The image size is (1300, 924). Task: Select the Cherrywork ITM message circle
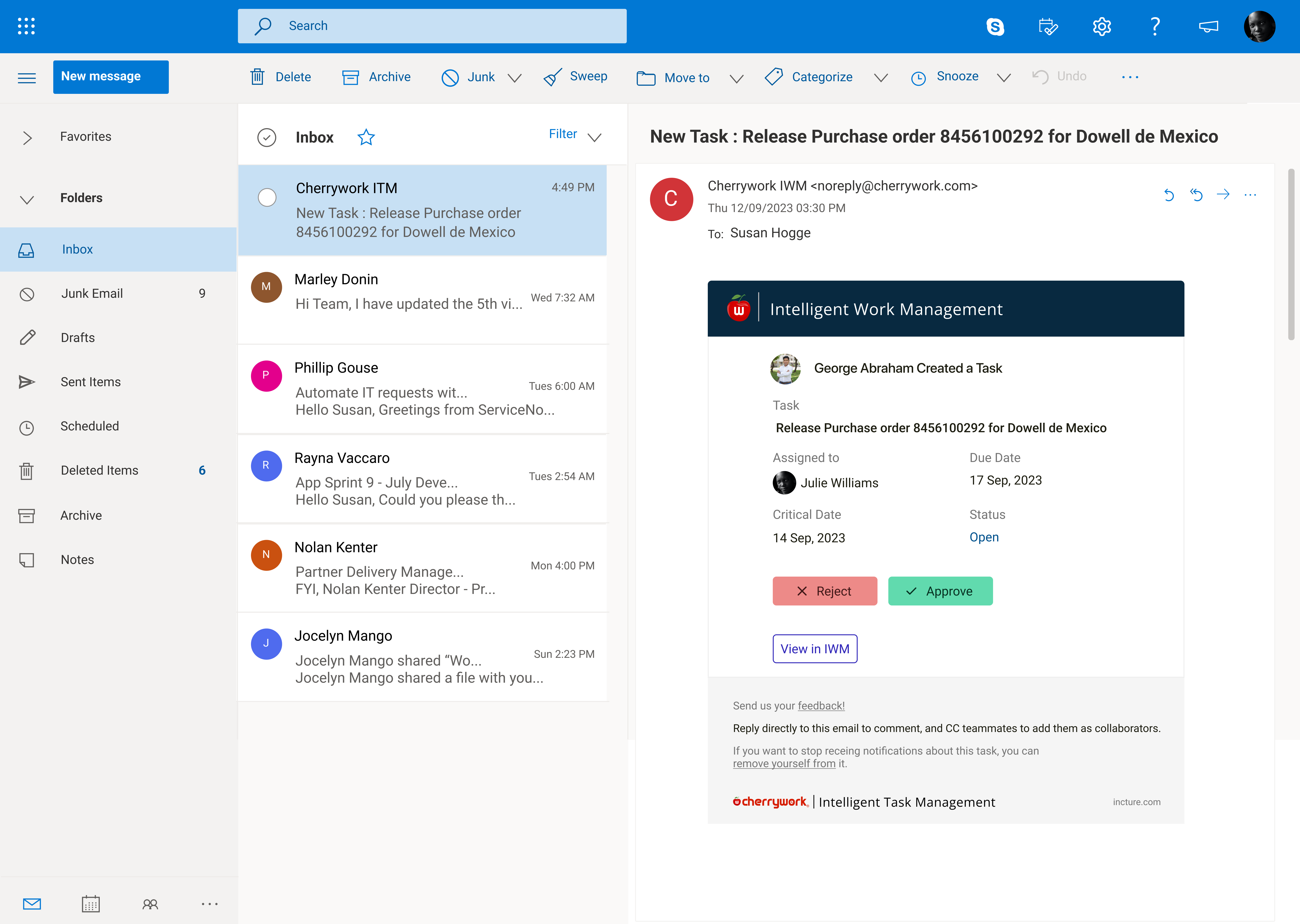267,197
